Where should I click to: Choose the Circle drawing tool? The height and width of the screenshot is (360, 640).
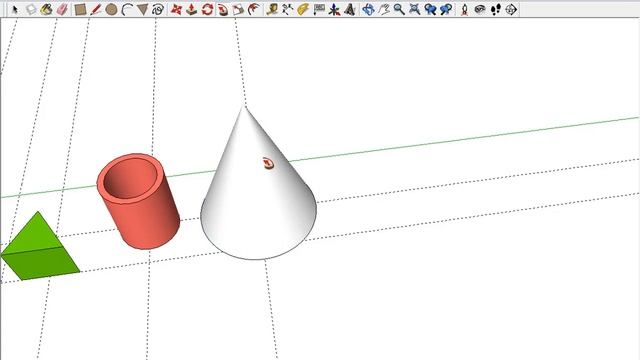point(111,9)
